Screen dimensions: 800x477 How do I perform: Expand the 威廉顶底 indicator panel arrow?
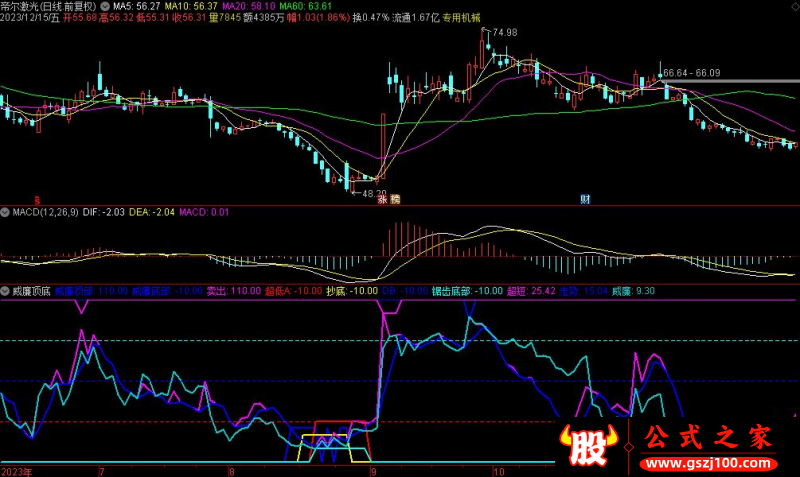(5, 291)
